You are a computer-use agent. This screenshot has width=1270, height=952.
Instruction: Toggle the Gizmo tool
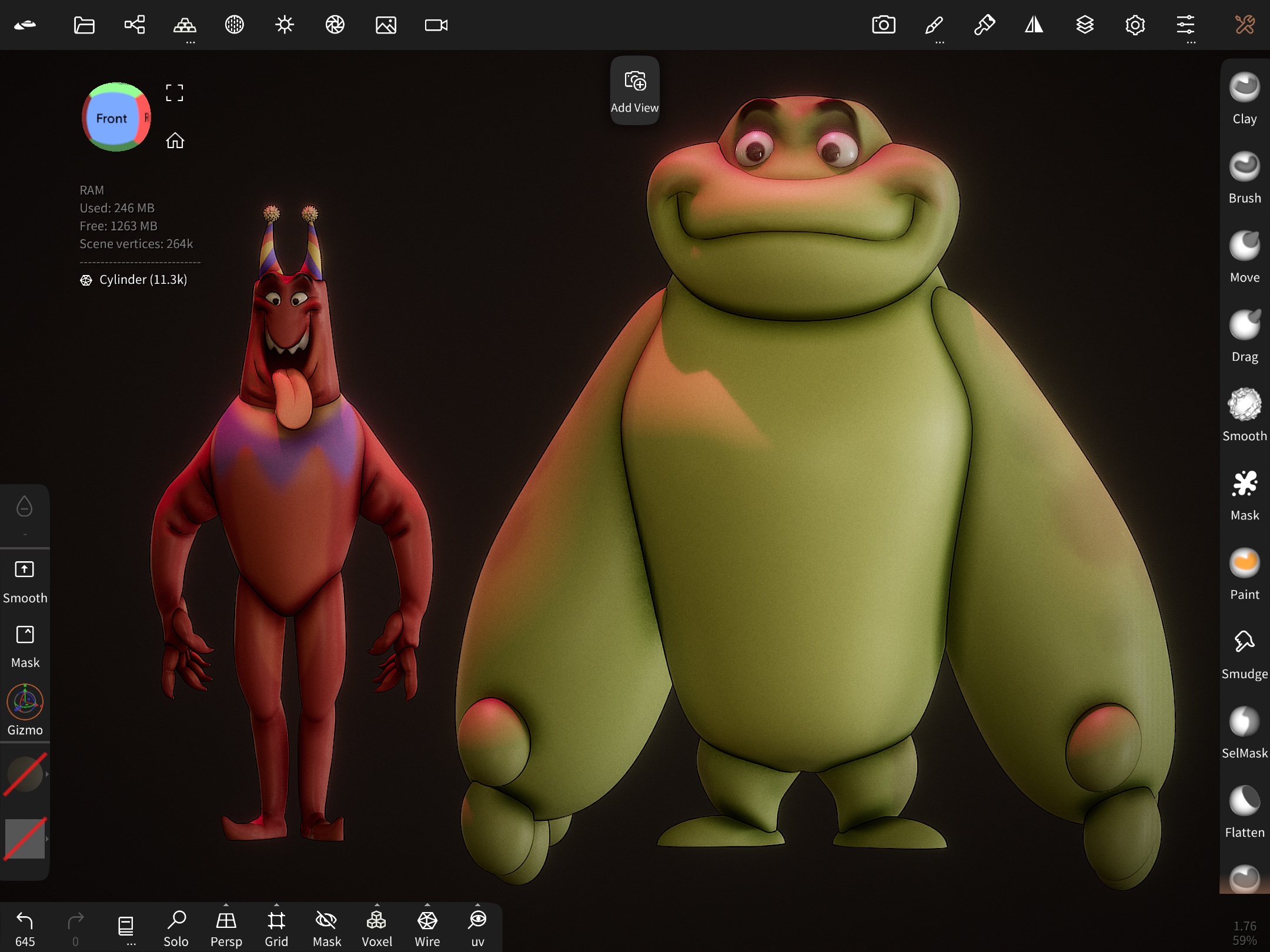pos(25,710)
